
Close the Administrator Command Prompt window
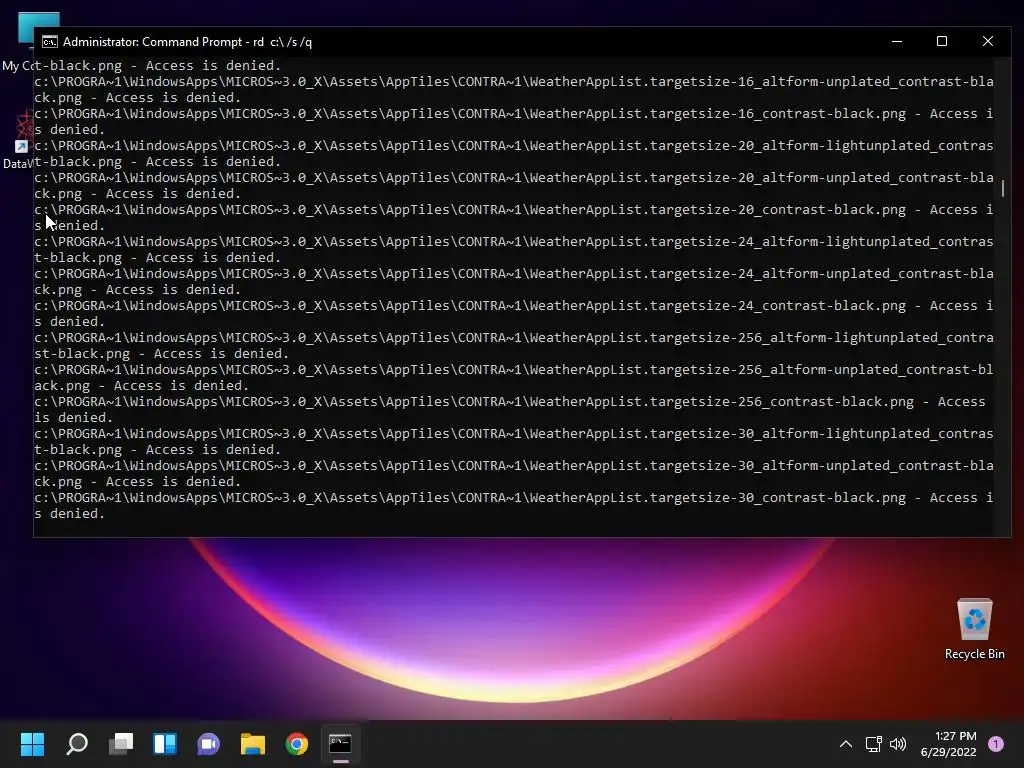(987, 41)
